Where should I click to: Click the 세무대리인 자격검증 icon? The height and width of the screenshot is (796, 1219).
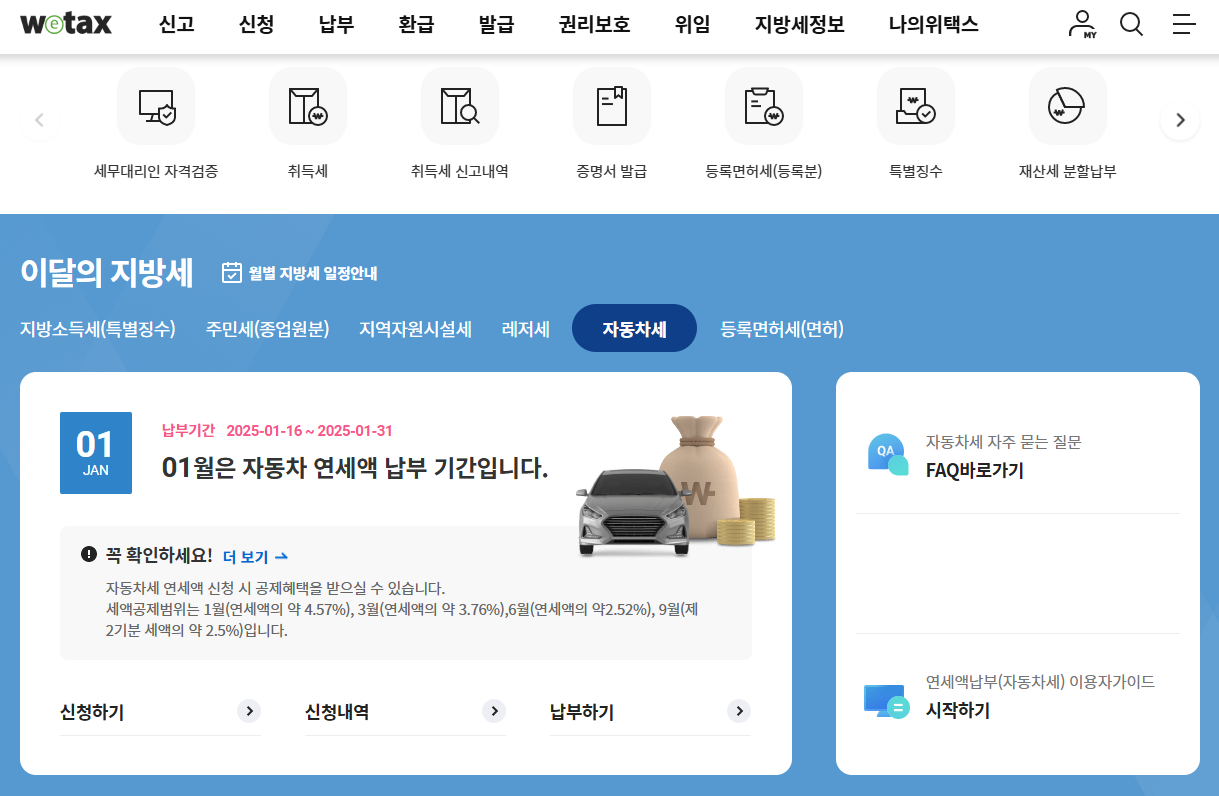click(155, 105)
